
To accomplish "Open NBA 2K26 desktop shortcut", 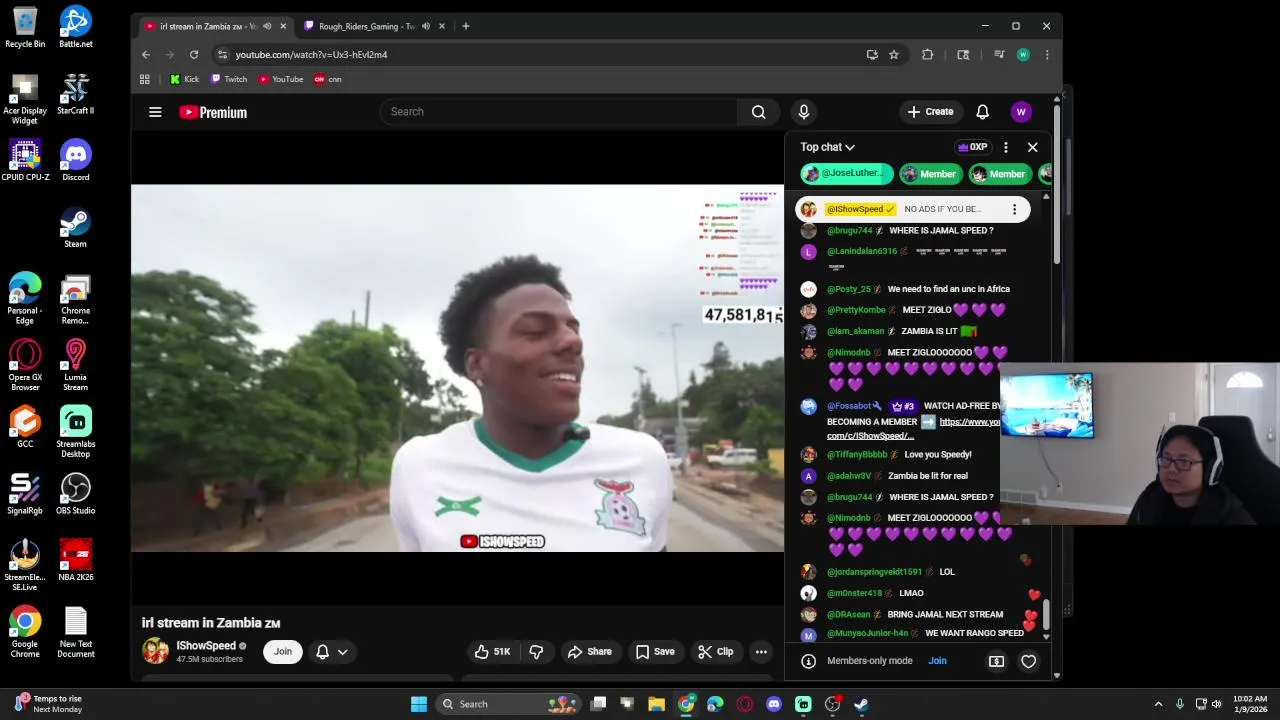I will coord(75,561).
